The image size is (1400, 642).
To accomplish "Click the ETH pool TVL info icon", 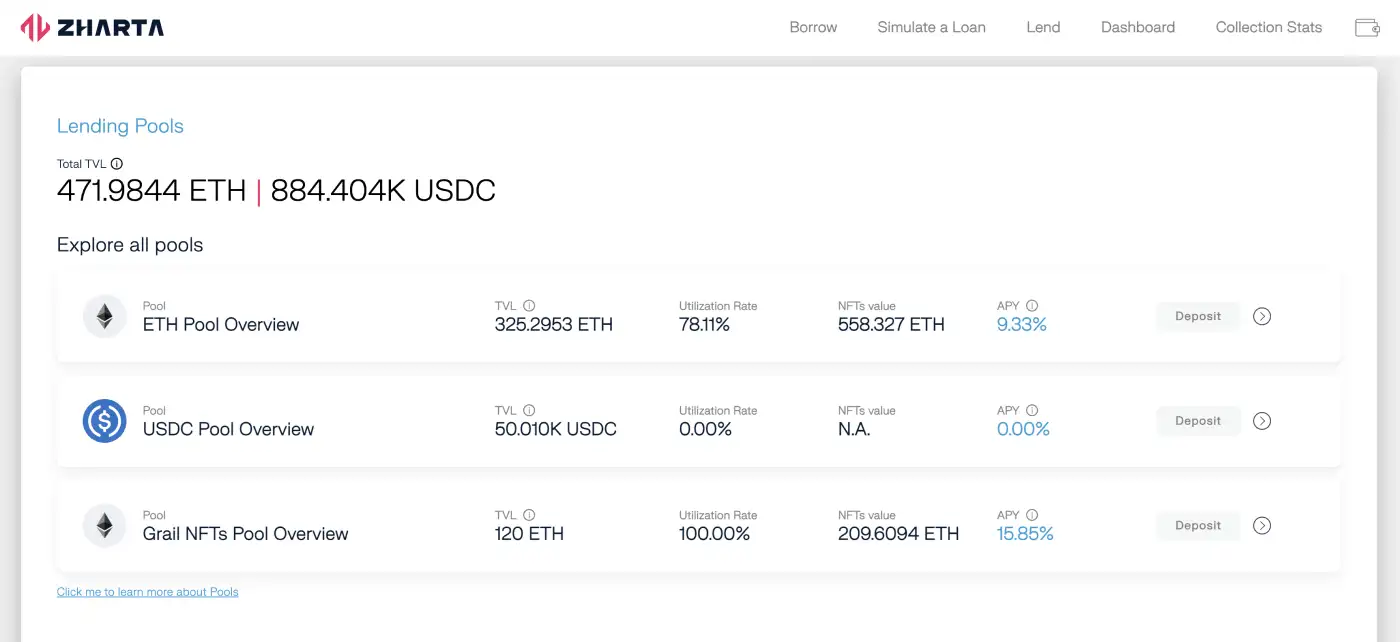I will [529, 306].
